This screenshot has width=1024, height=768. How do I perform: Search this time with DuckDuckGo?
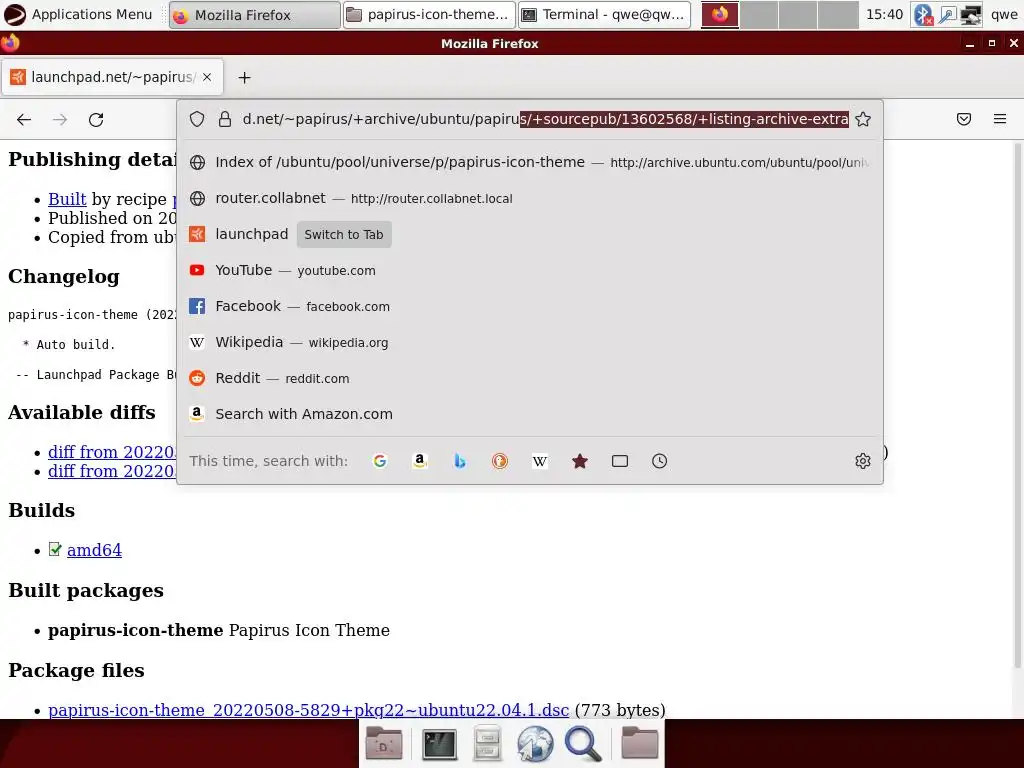(500, 461)
